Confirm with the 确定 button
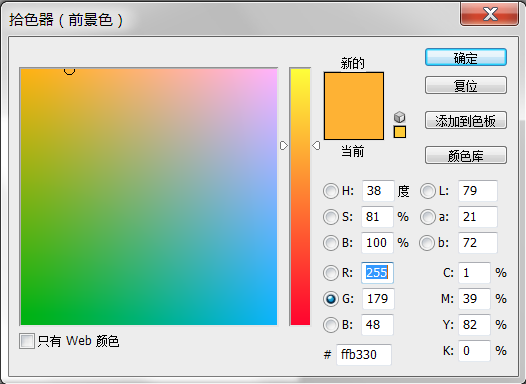526x384 pixels. coord(466,57)
